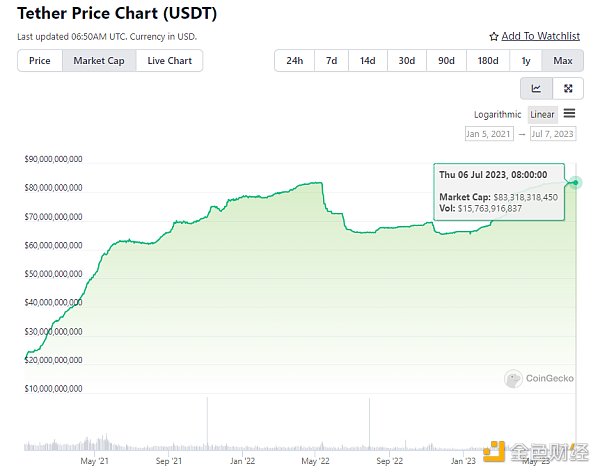Expand the chart to fullscreen
This screenshot has width=600, height=473.
tap(568, 88)
